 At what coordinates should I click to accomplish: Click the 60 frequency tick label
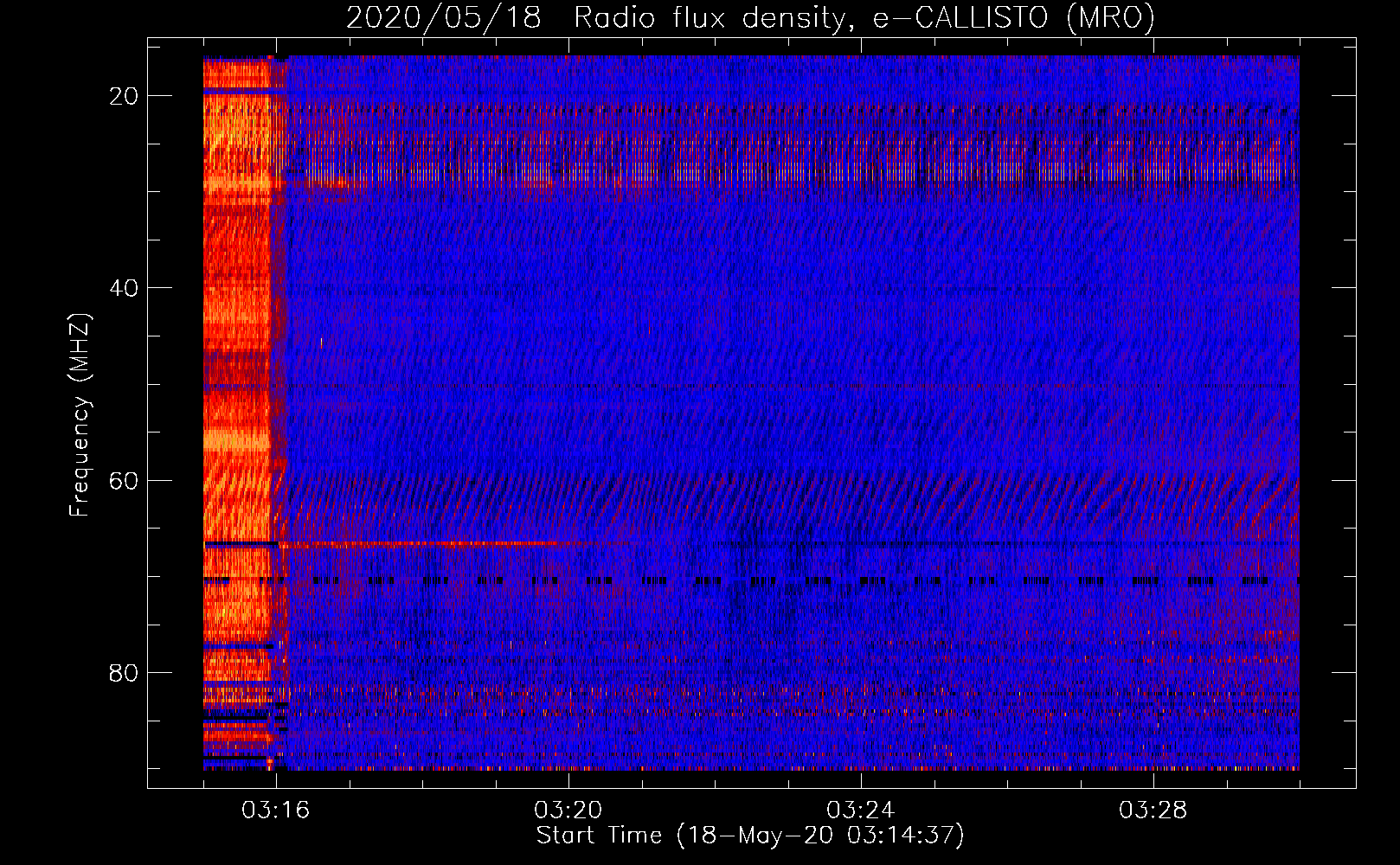[x=124, y=480]
